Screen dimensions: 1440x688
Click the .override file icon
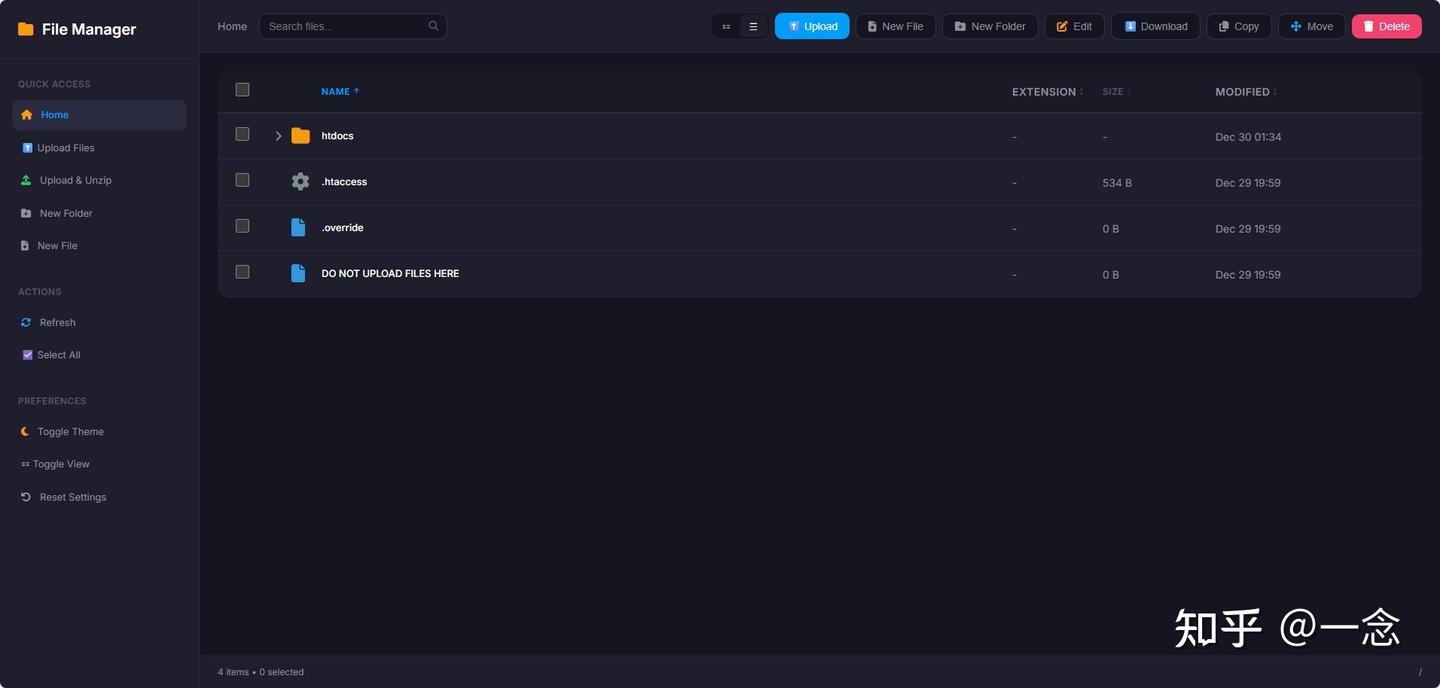(298, 228)
